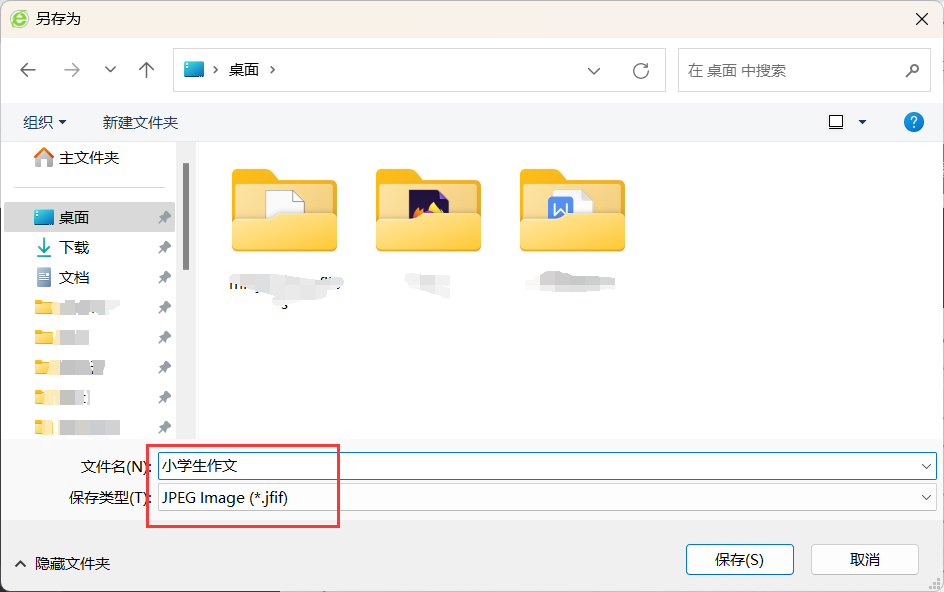This screenshot has width=944, height=592.
Task: Go up one folder level
Action: click(146, 70)
